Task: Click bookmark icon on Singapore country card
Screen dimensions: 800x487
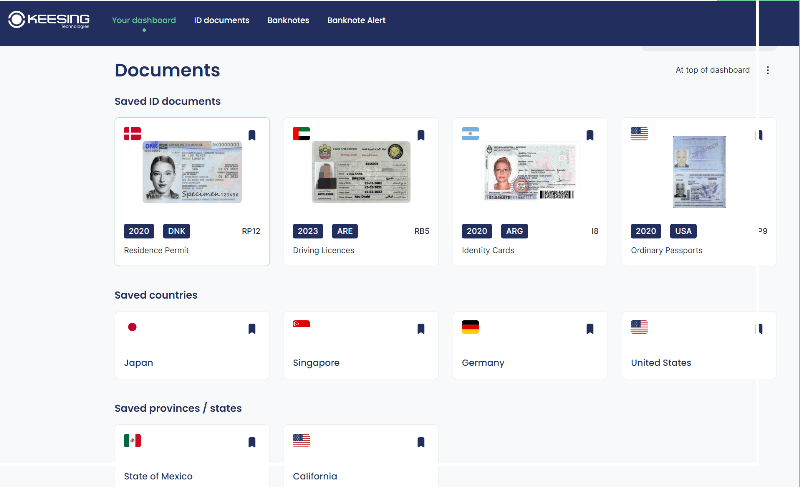Action: tap(421, 328)
